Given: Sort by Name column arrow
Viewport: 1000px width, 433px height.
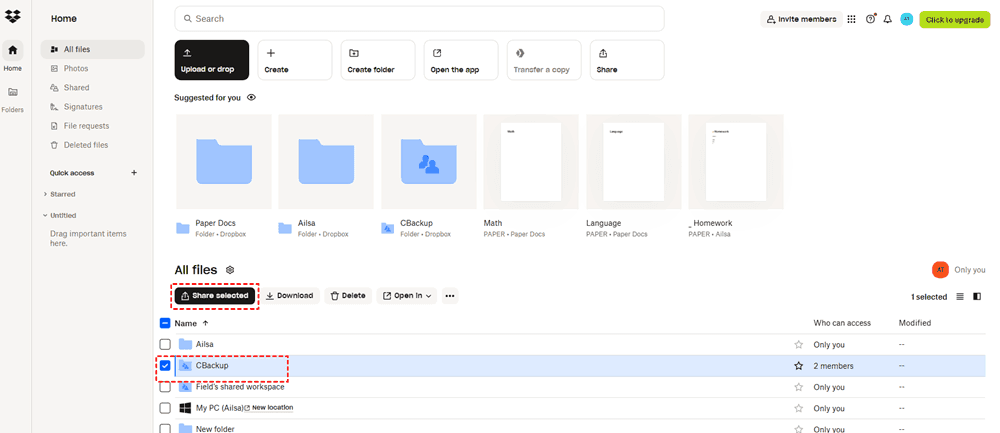Looking at the screenshot, I should (x=205, y=323).
